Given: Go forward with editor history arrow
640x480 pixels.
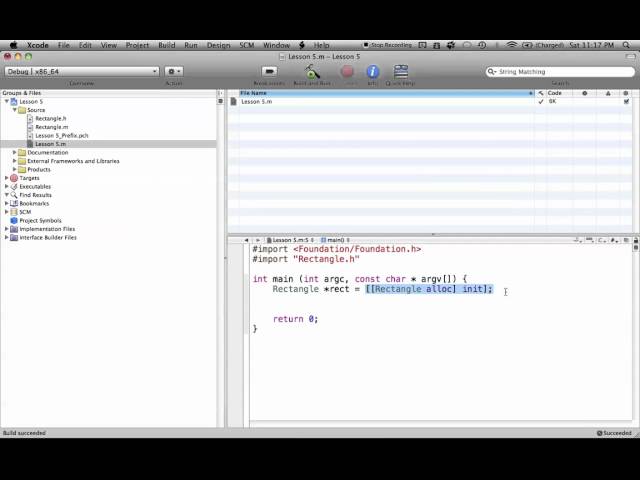Looking at the screenshot, I should [258, 240].
